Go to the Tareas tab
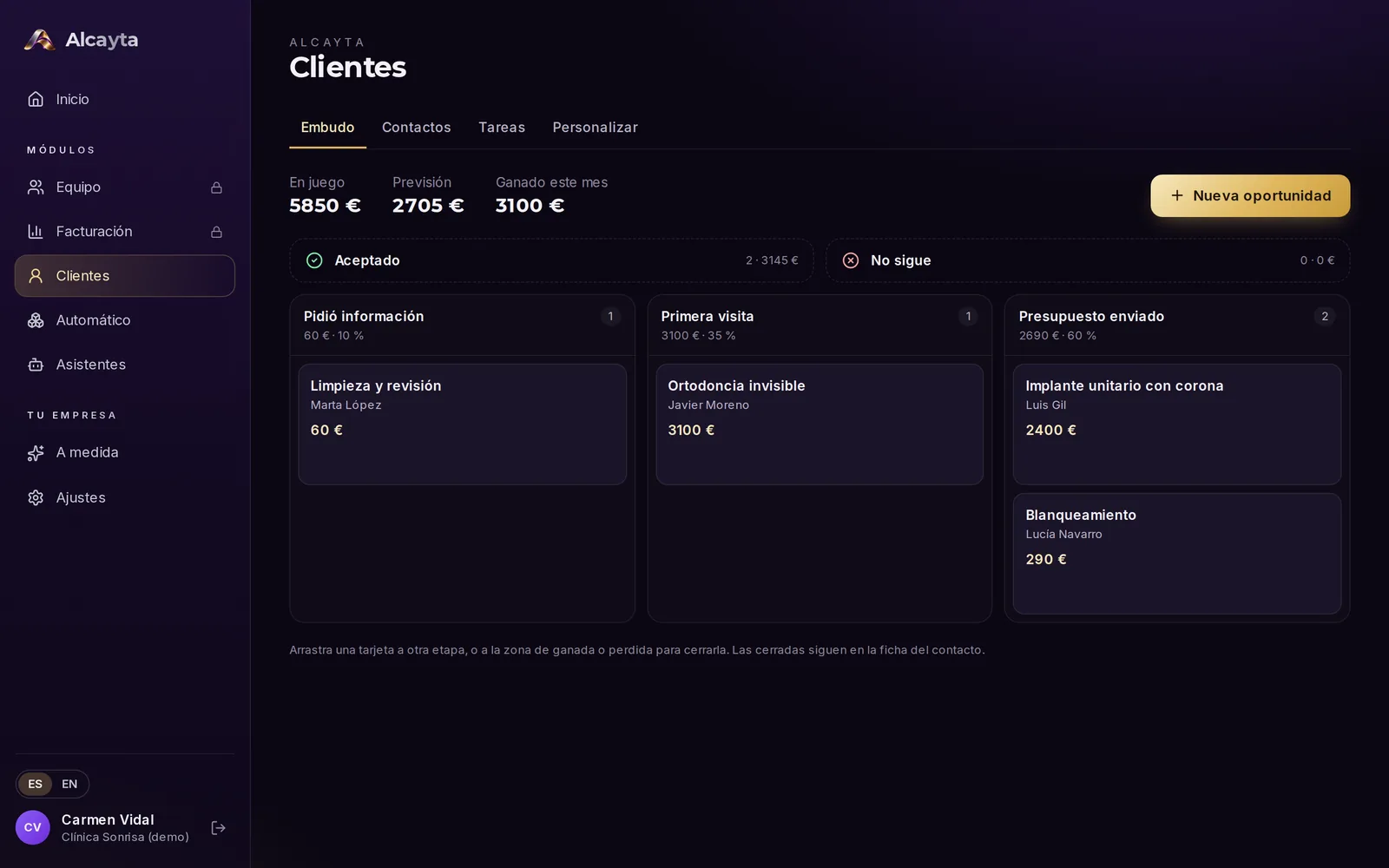 coord(502,128)
